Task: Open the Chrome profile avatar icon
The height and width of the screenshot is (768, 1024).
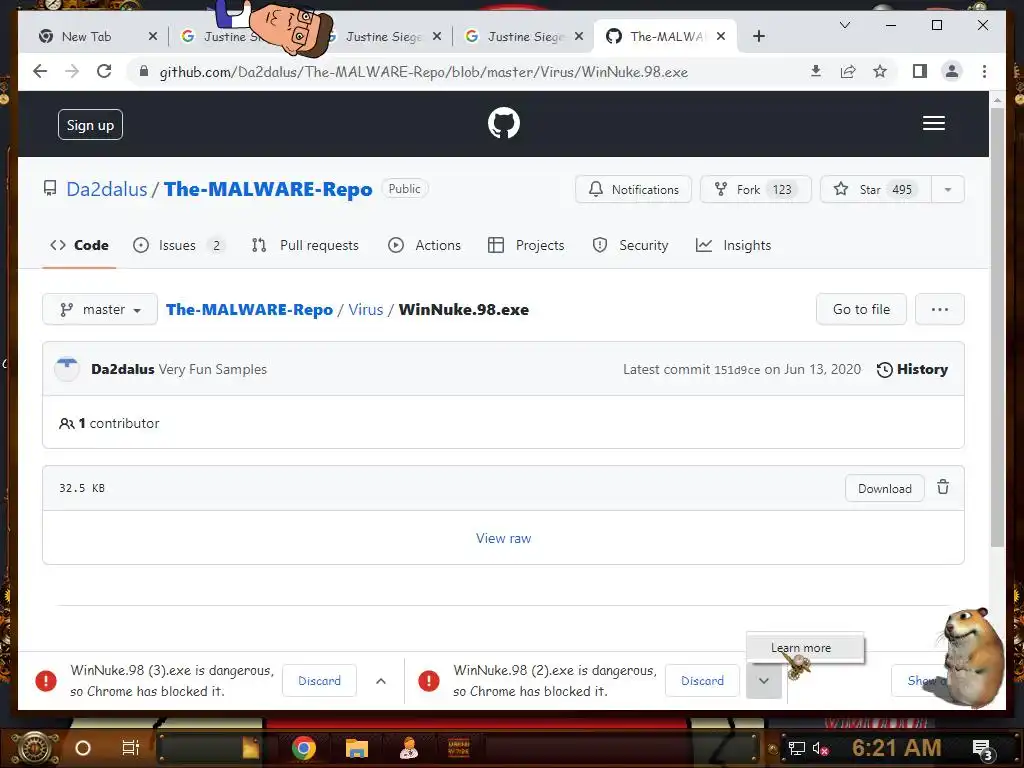Action: (952, 71)
